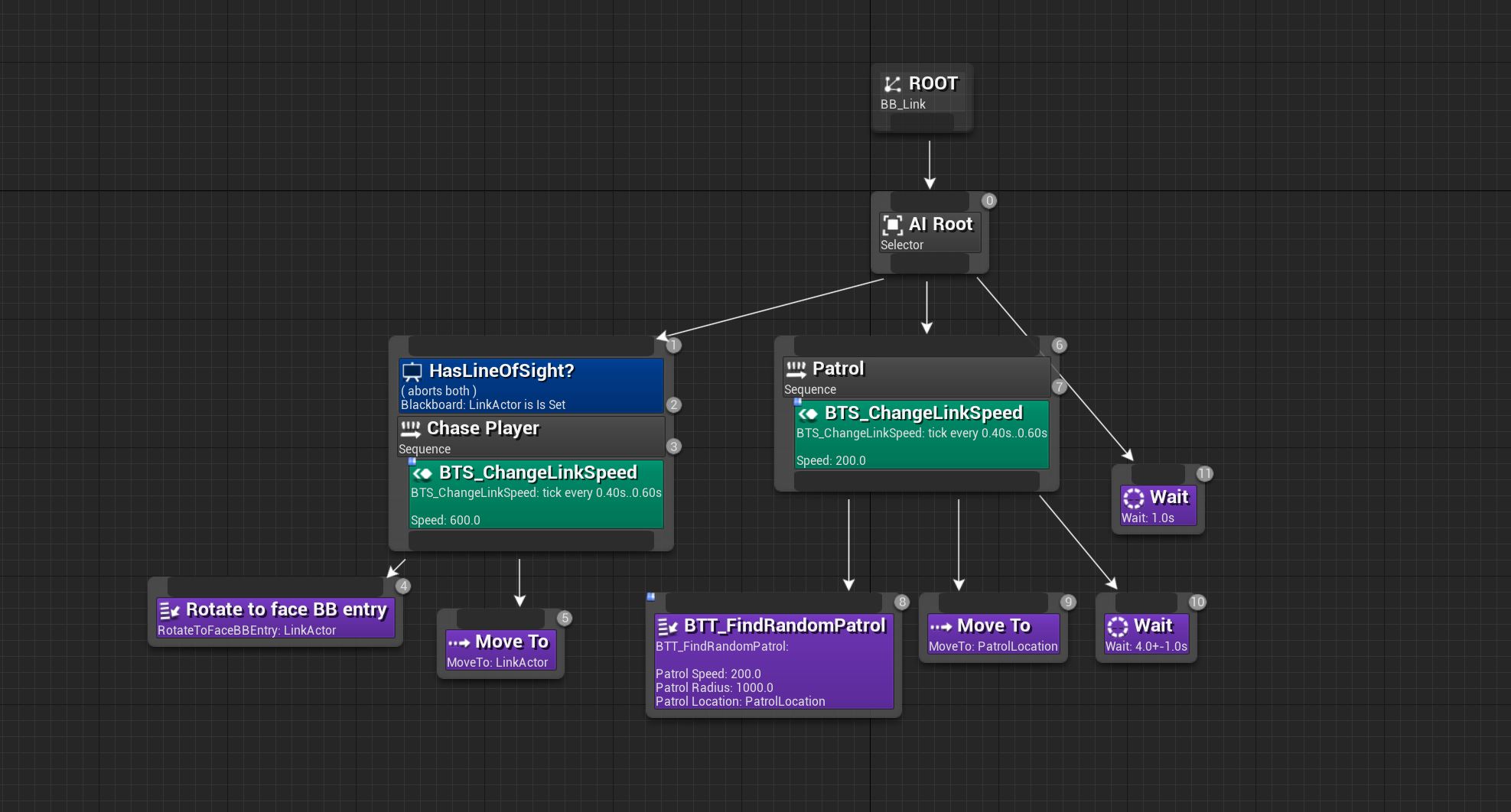Click the HasLineOfSight? decorator blackboard icon
Image resolution: width=1511 pixels, height=812 pixels.
coord(412,372)
